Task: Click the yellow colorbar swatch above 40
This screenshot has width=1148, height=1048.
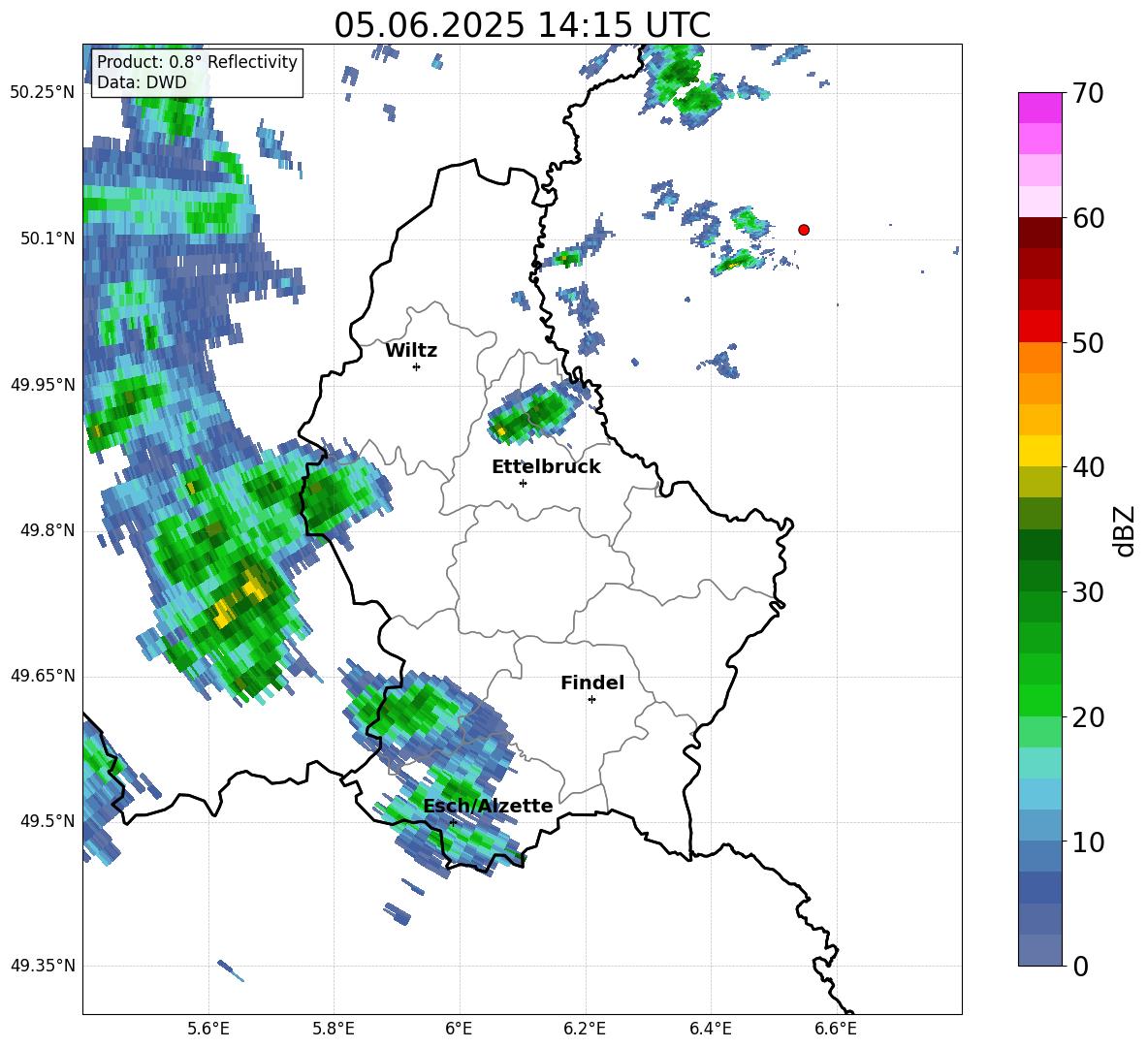Action: (x=1039, y=450)
